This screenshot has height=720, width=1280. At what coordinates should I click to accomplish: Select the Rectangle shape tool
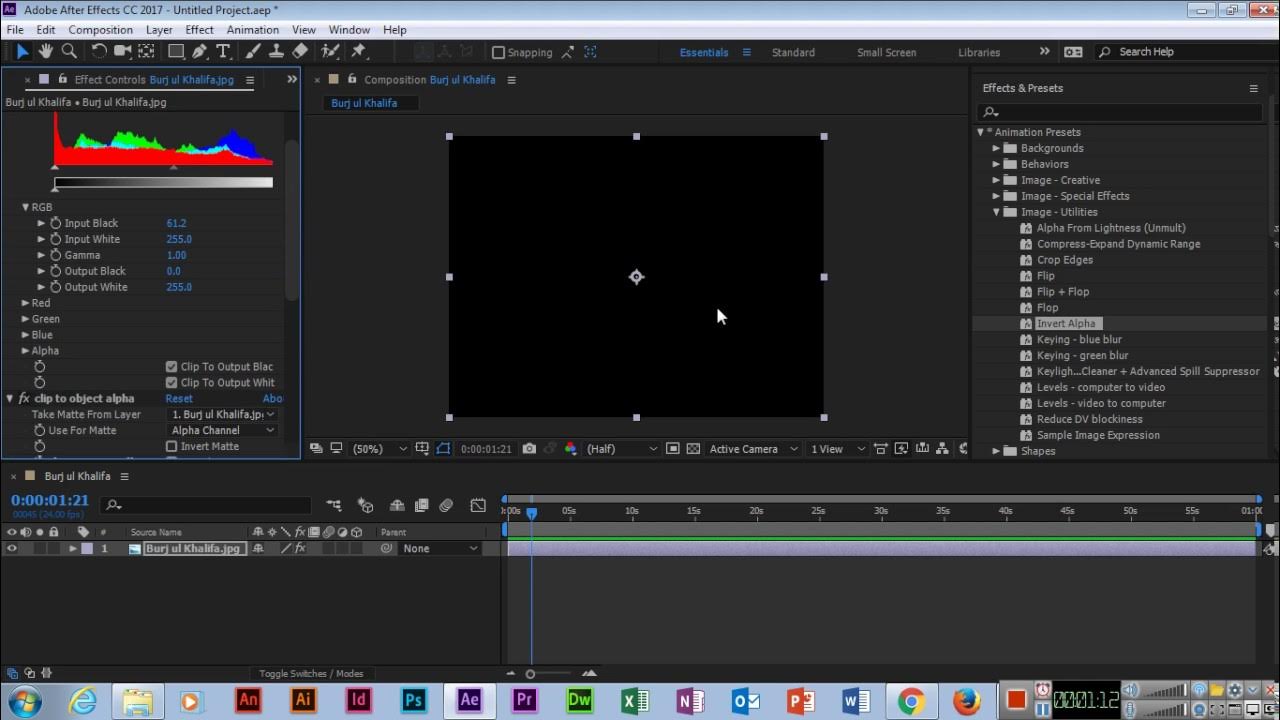tap(176, 51)
